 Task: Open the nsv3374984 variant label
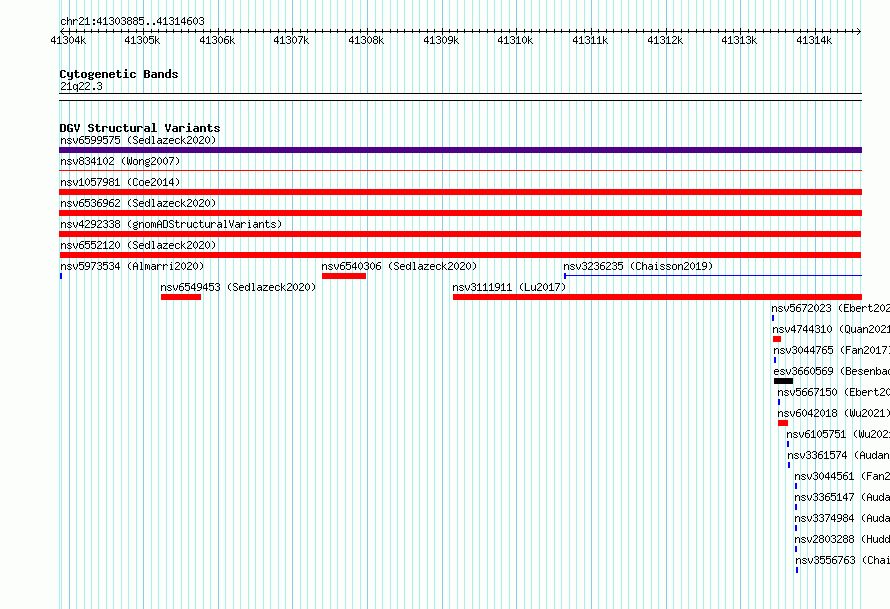pyautogui.click(x=842, y=518)
